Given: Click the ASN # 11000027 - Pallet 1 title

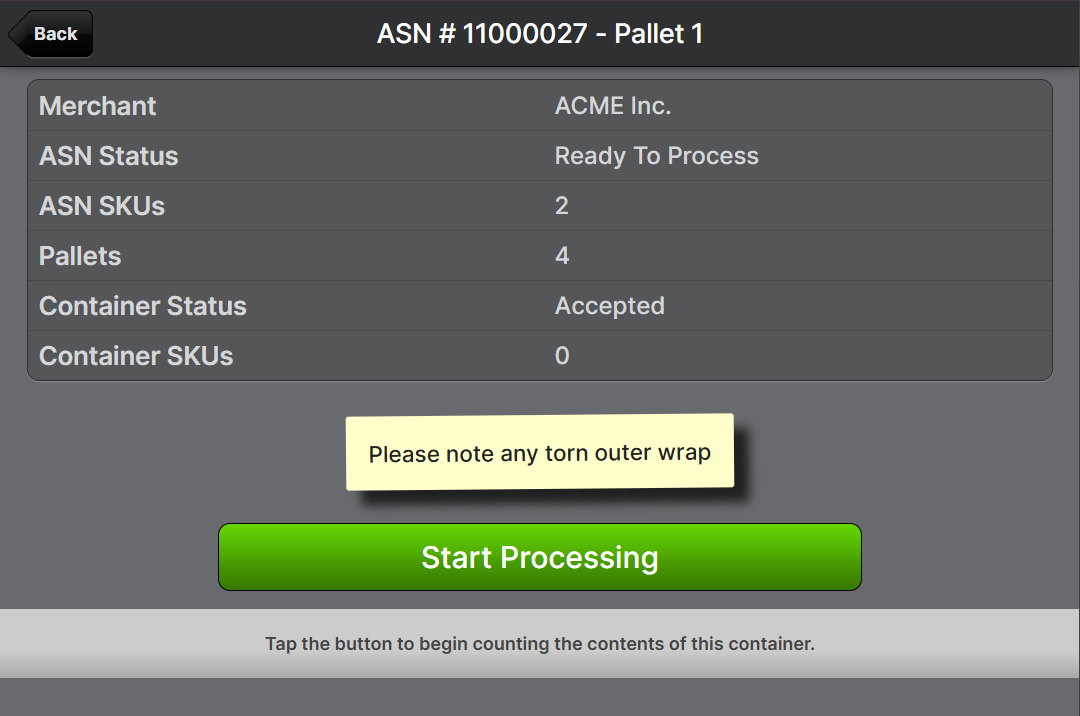Looking at the screenshot, I should [x=540, y=34].
